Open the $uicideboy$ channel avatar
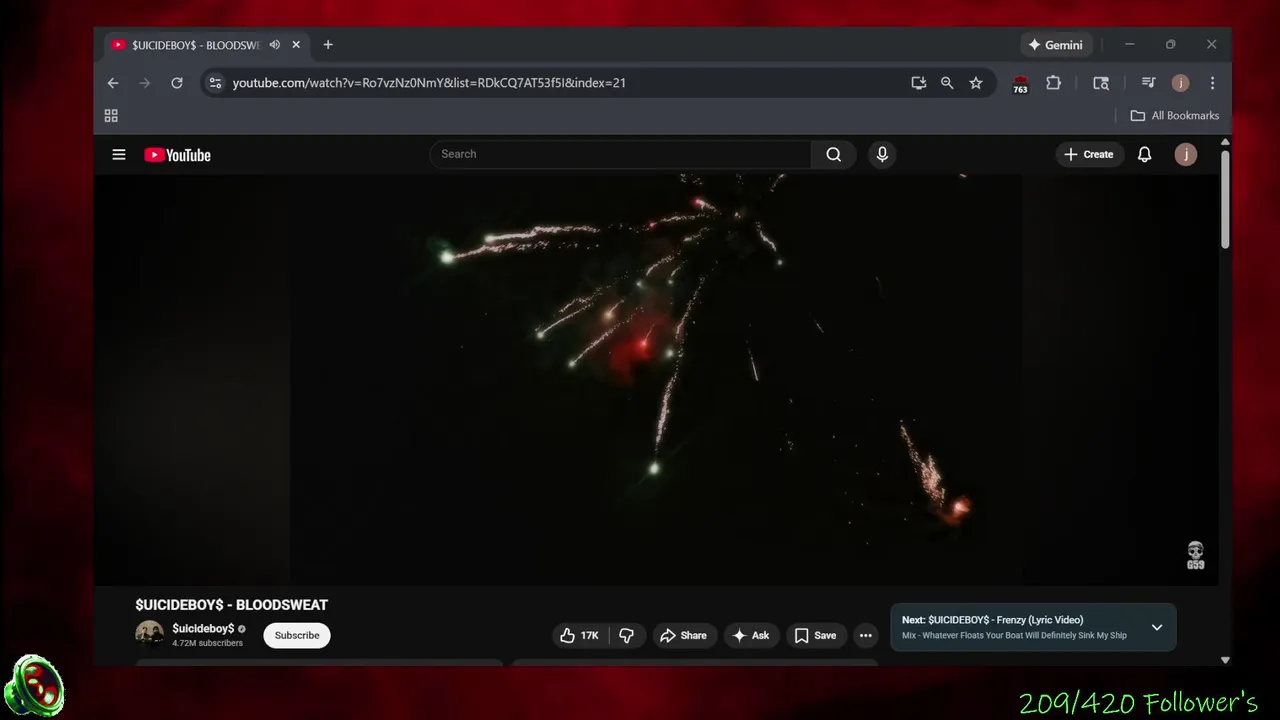The width and height of the screenshot is (1280, 720). pyautogui.click(x=150, y=635)
